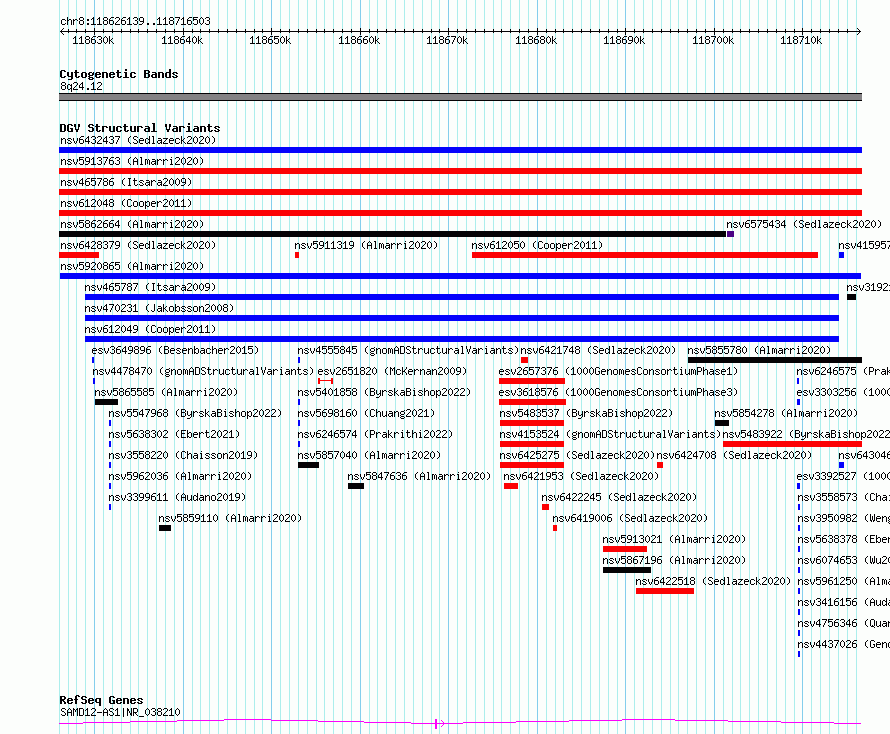Select nsv612050 (Cooper2011) label

point(537,245)
